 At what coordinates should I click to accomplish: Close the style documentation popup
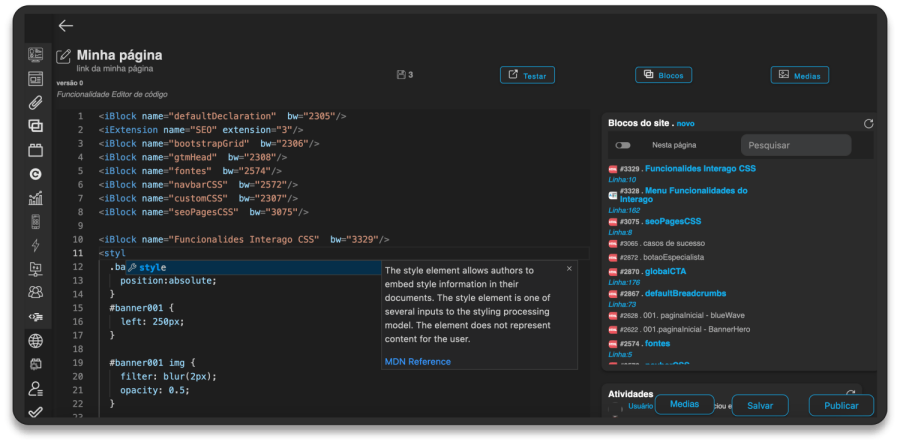tap(569, 268)
